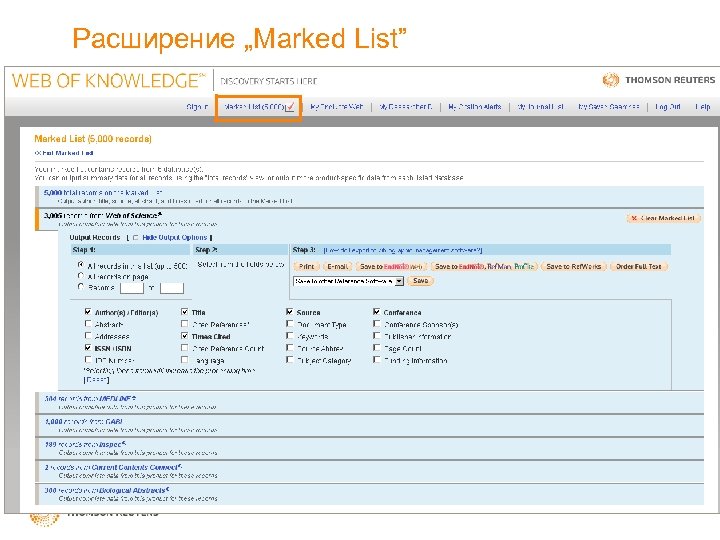Viewport: 720px width, 540px height.
Task: Select All records in this list radio
Action: [x=81, y=265]
